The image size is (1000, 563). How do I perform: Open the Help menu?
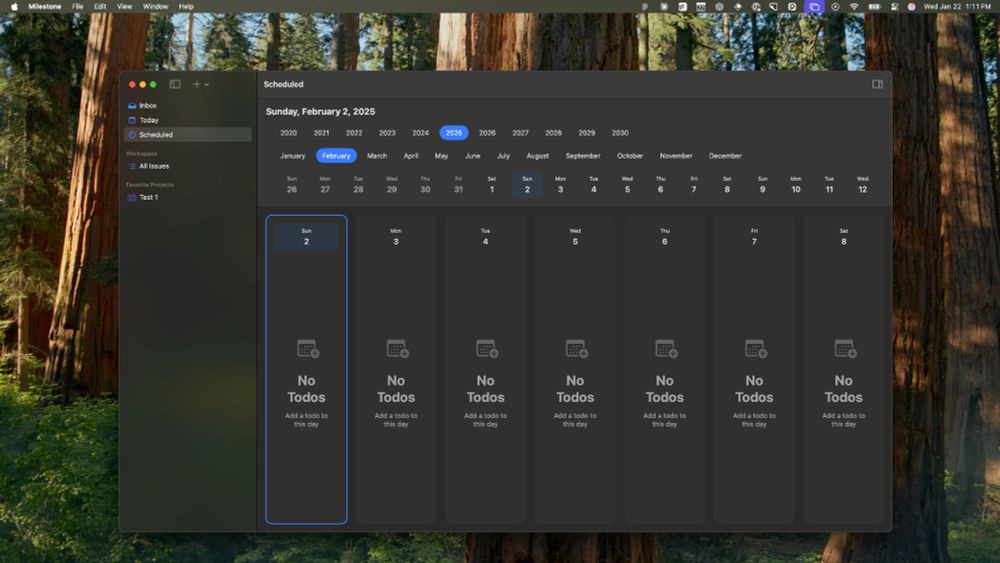186,6
